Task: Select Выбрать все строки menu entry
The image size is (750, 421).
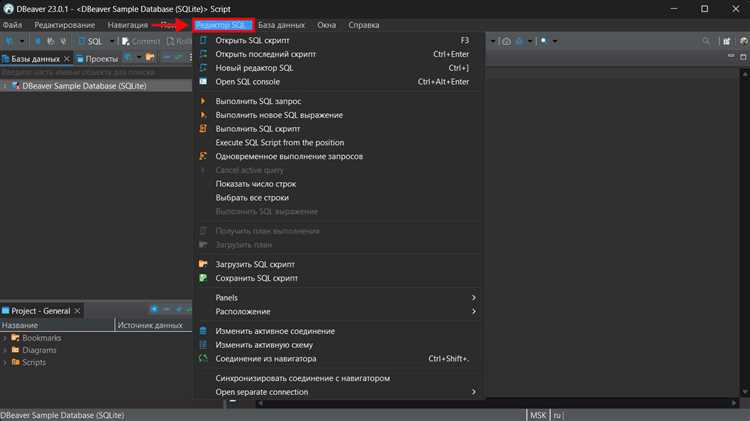Action: click(338, 198)
